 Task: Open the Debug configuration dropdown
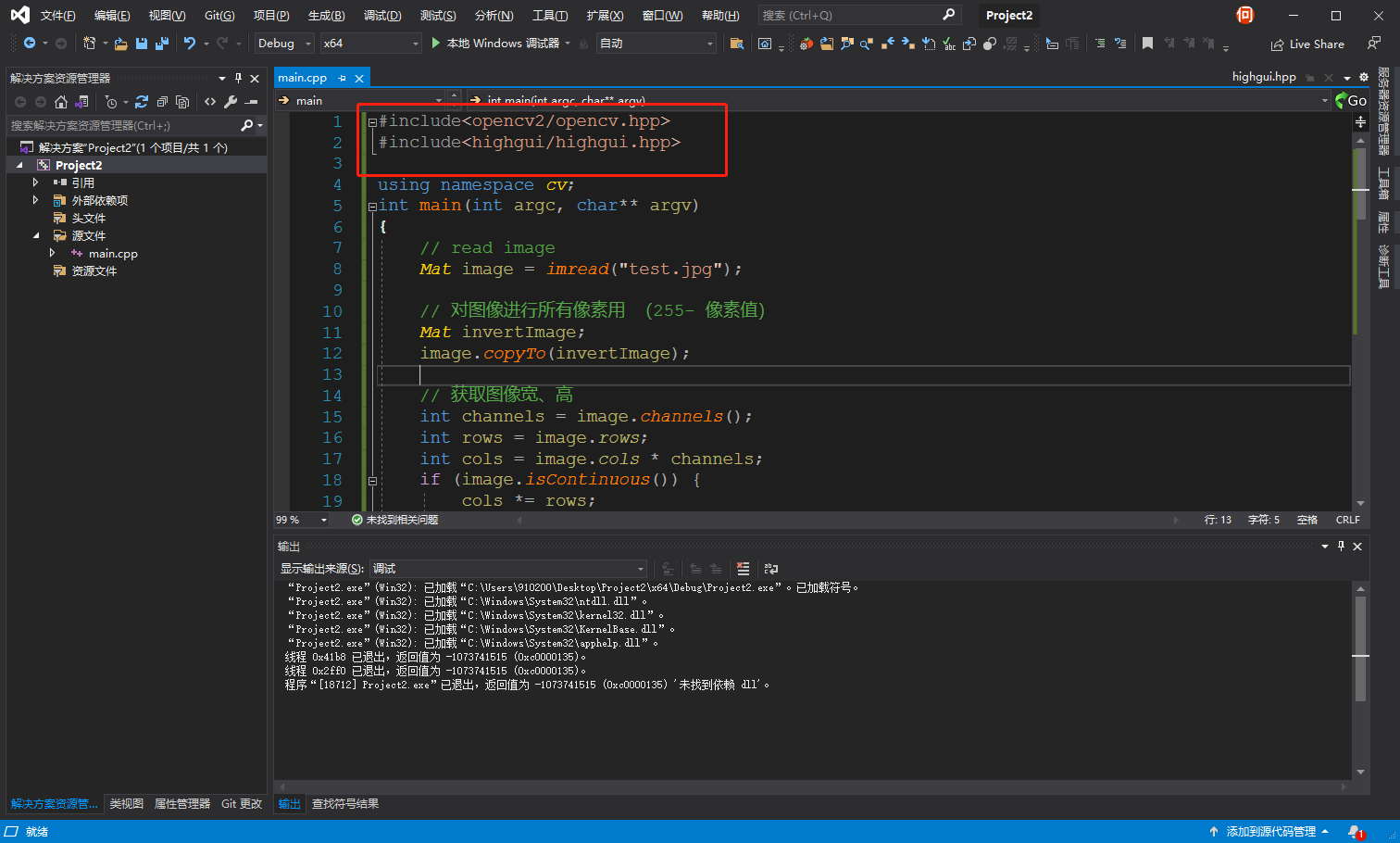click(284, 44)
